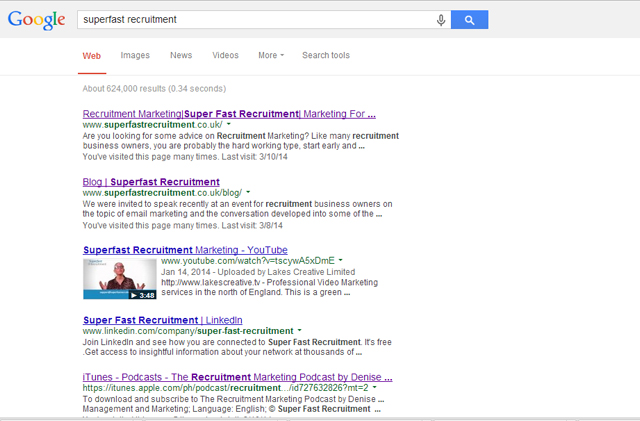This screenshot has width=640, height=421.
Task: Click the Google logo
Action: coord(36,20)
